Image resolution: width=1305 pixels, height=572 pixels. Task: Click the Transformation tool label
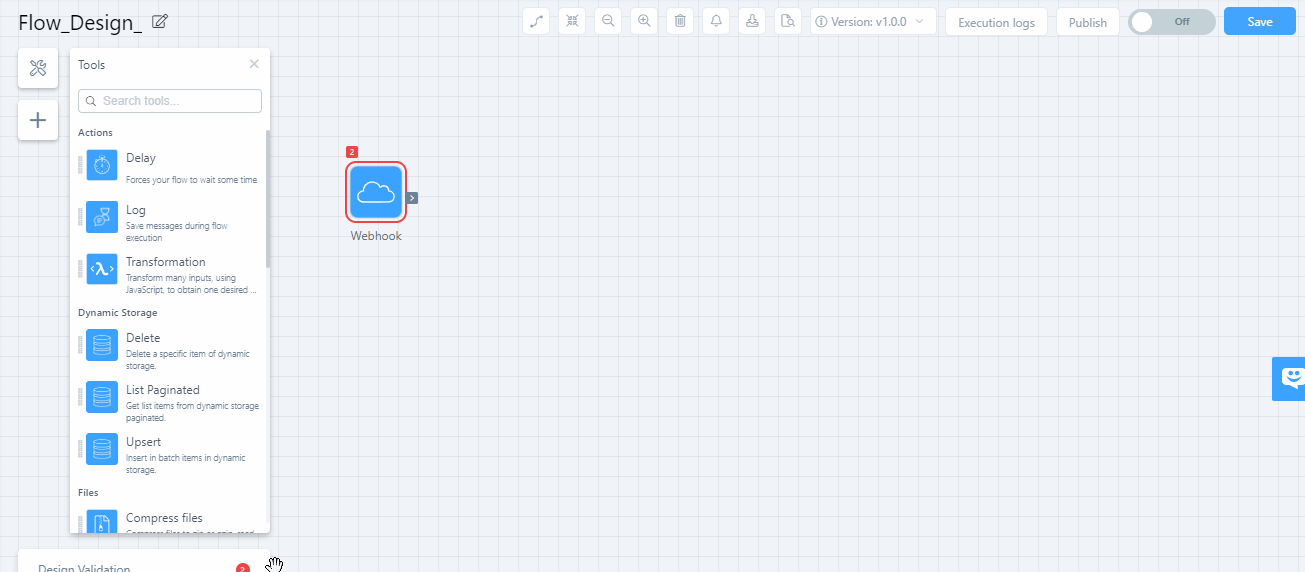pos(166,262)
